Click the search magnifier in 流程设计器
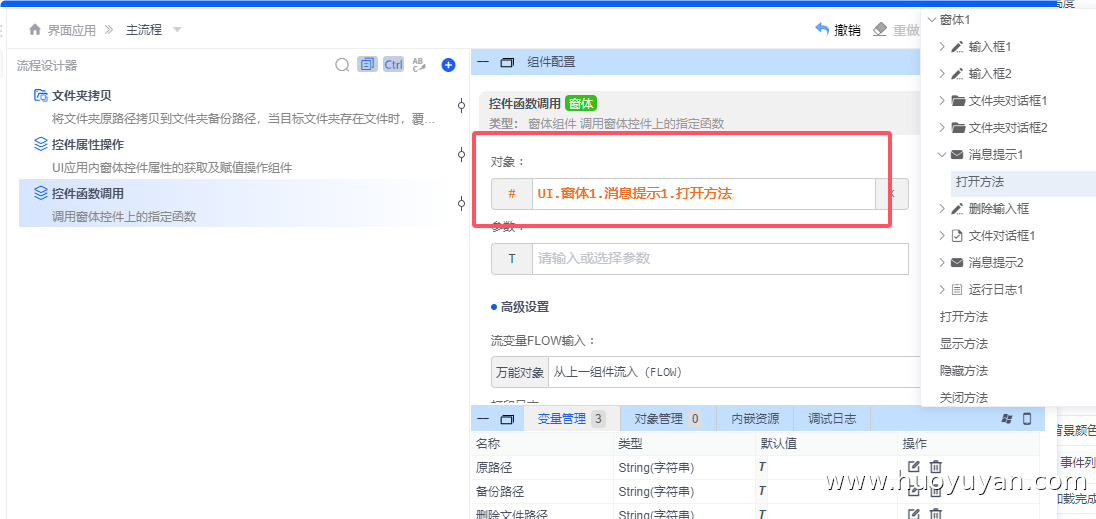Viewport: 1096px width, 519px height. click(342, 65)
